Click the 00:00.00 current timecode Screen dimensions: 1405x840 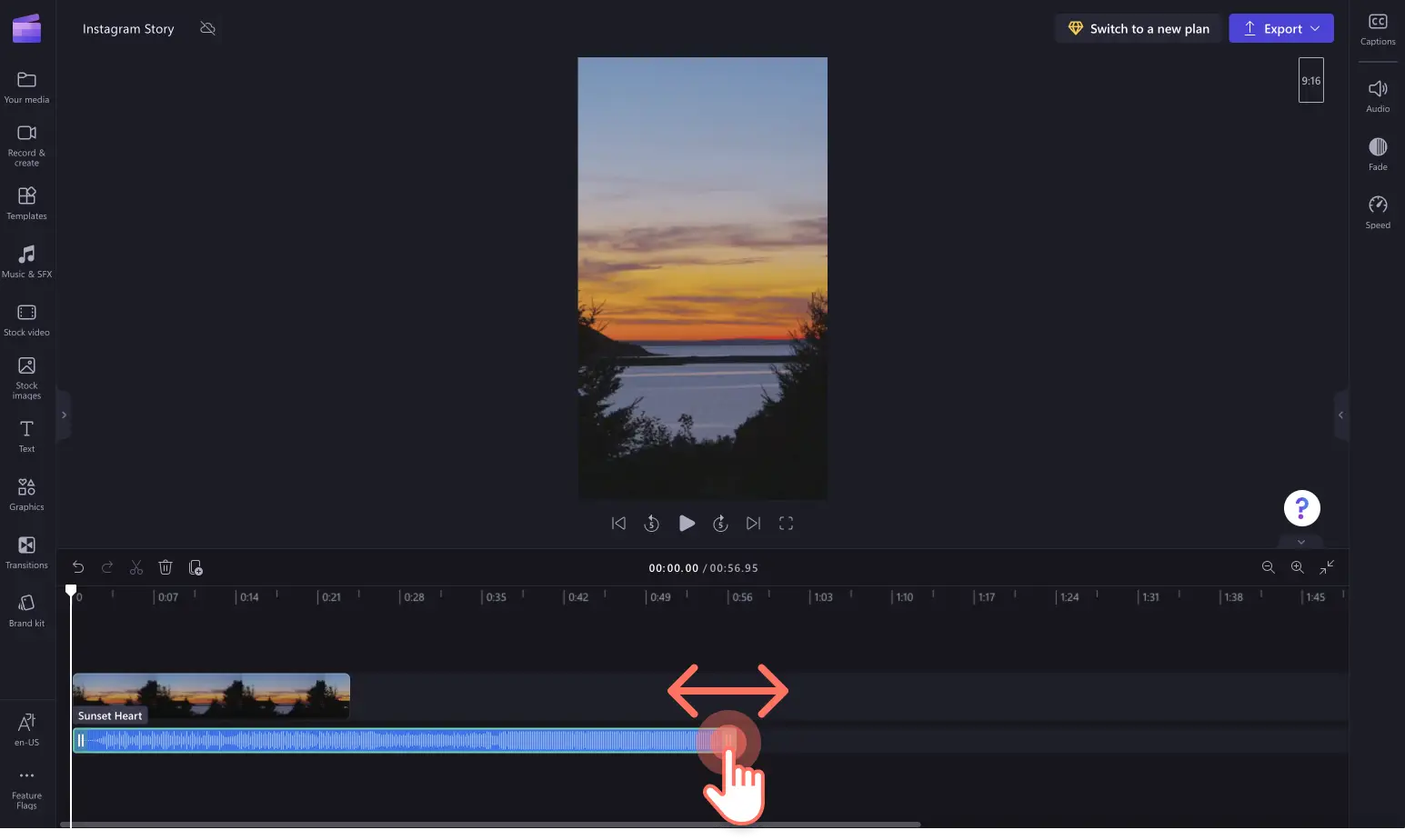pos(673,567)
